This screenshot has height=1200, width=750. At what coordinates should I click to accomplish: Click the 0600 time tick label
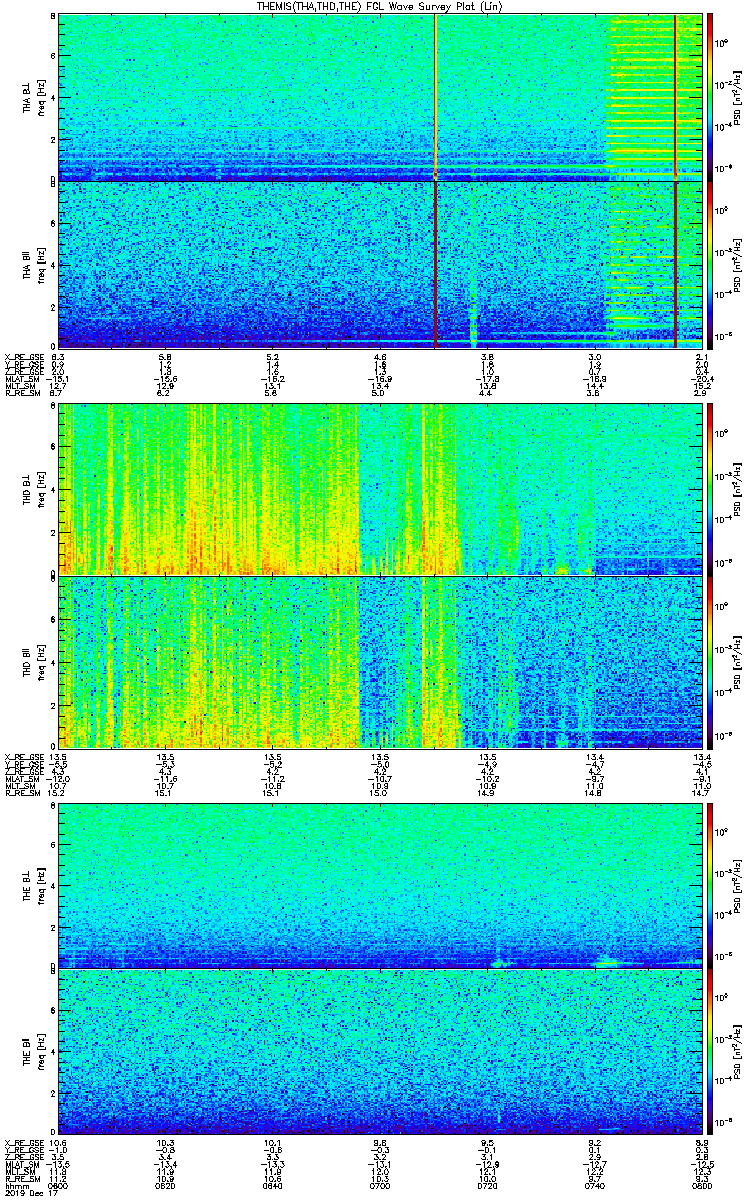[x=59, y=1185]
